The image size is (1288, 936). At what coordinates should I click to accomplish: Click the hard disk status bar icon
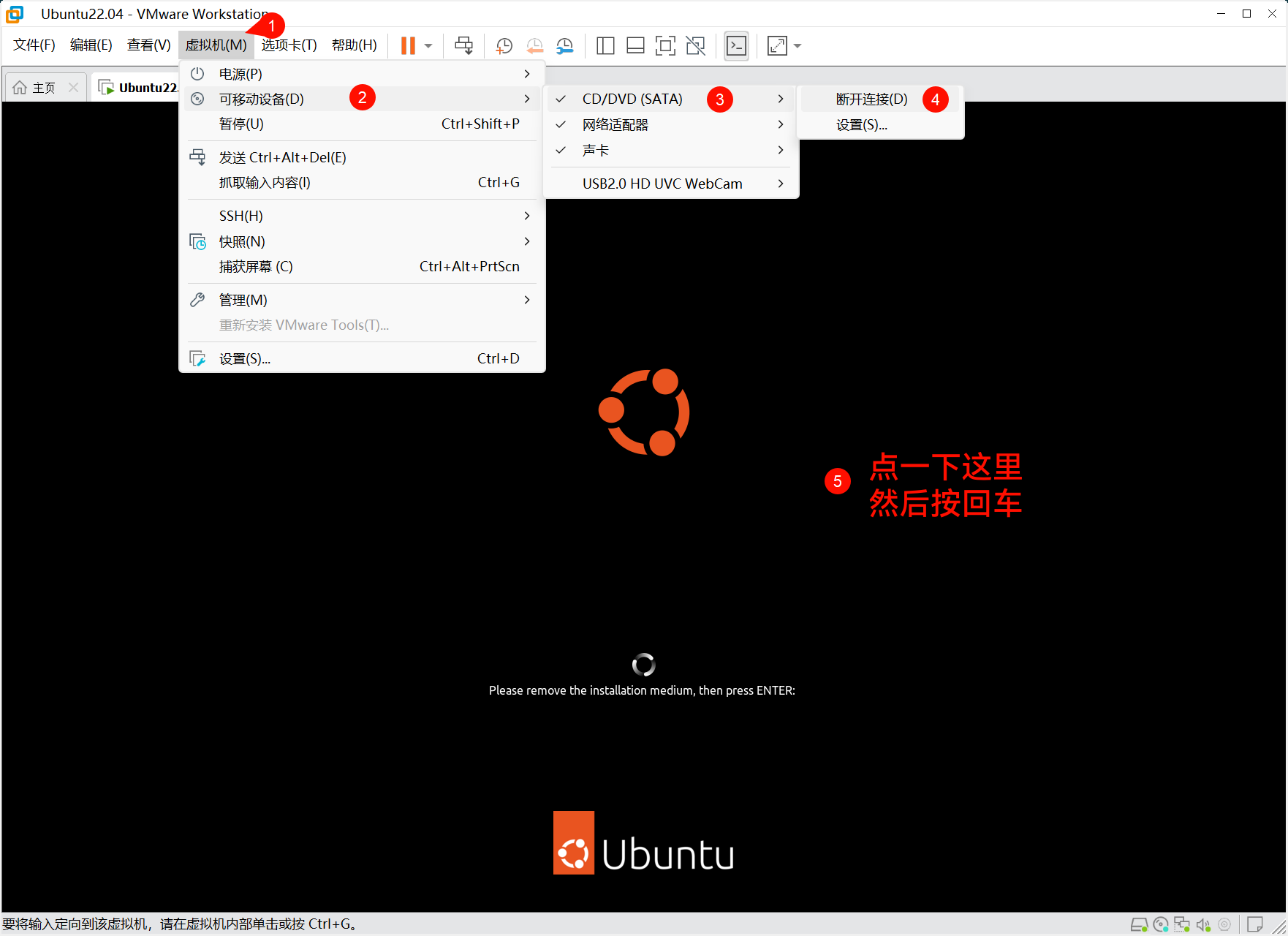point(1139,925)
